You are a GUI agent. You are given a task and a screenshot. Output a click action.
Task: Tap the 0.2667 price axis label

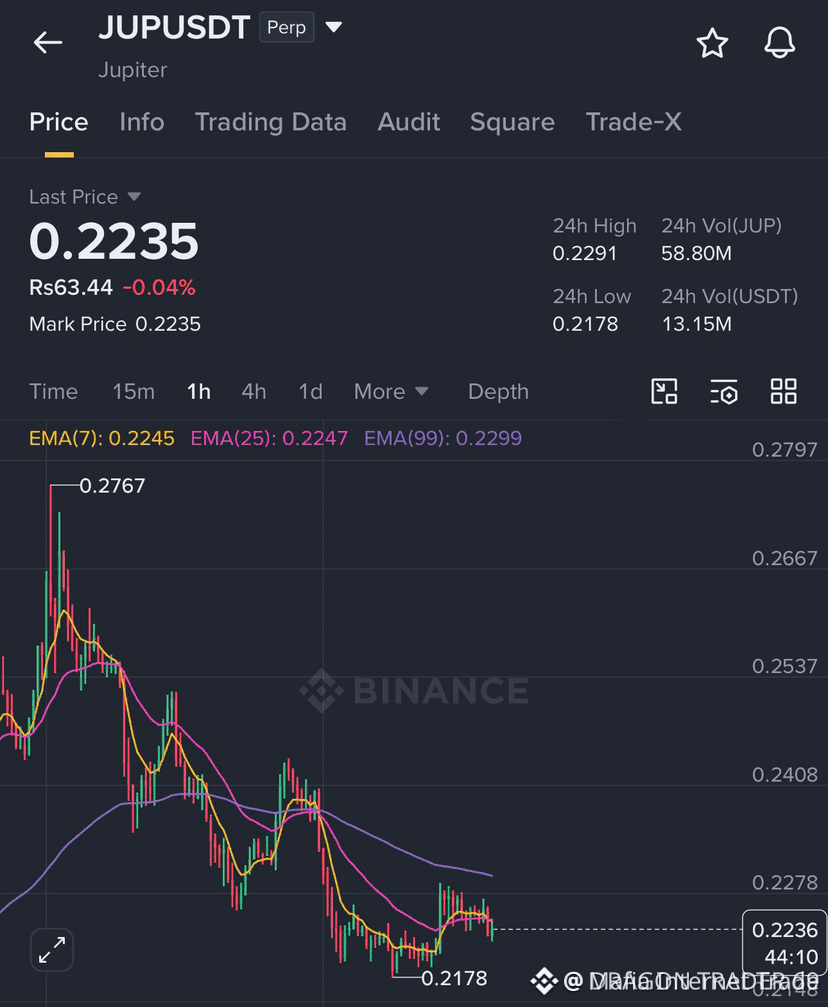pos(785,558)
